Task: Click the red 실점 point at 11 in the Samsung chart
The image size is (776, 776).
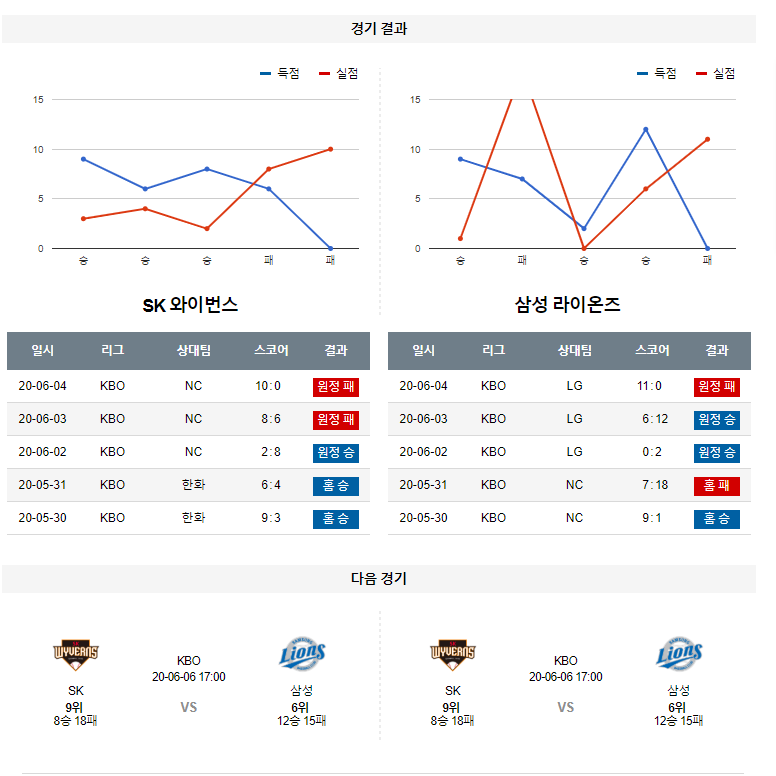Action: 708,140
